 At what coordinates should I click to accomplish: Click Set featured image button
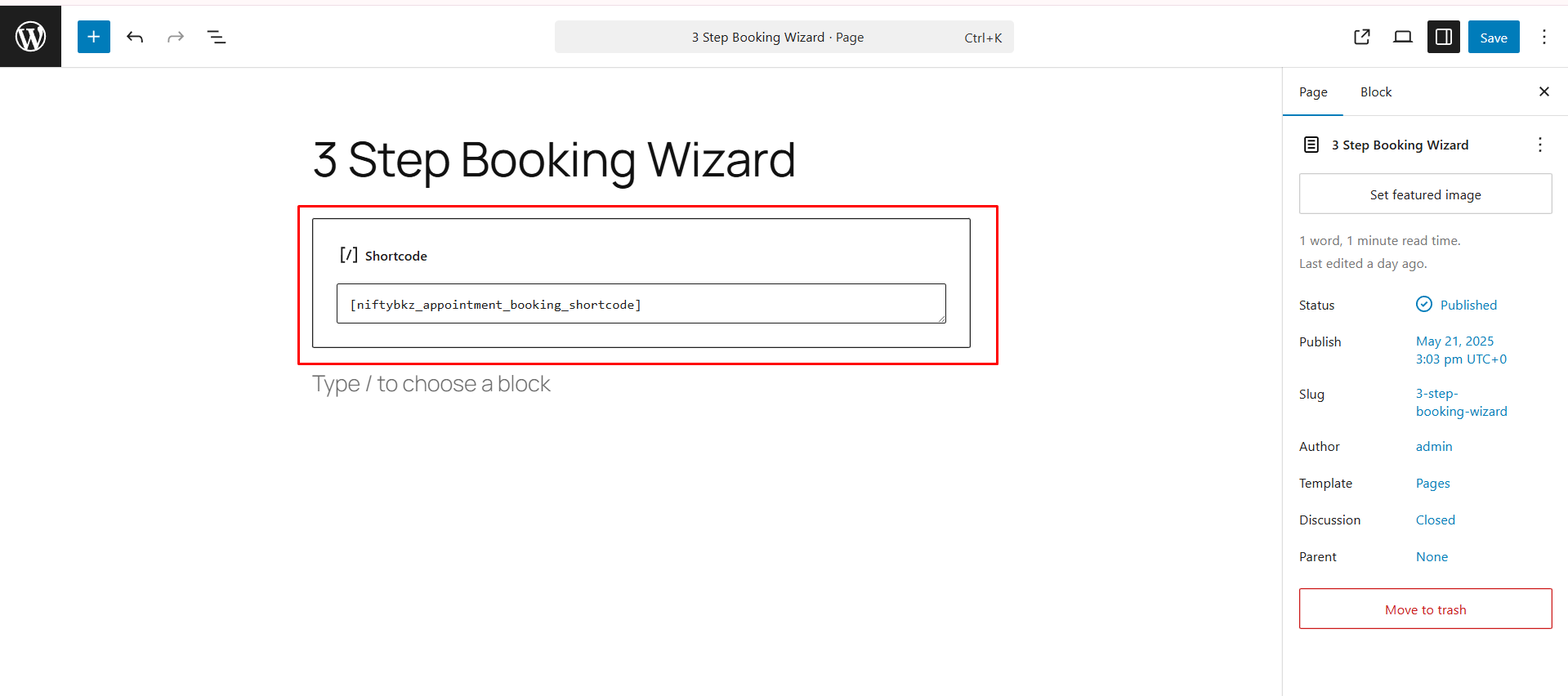(1425, 194)
